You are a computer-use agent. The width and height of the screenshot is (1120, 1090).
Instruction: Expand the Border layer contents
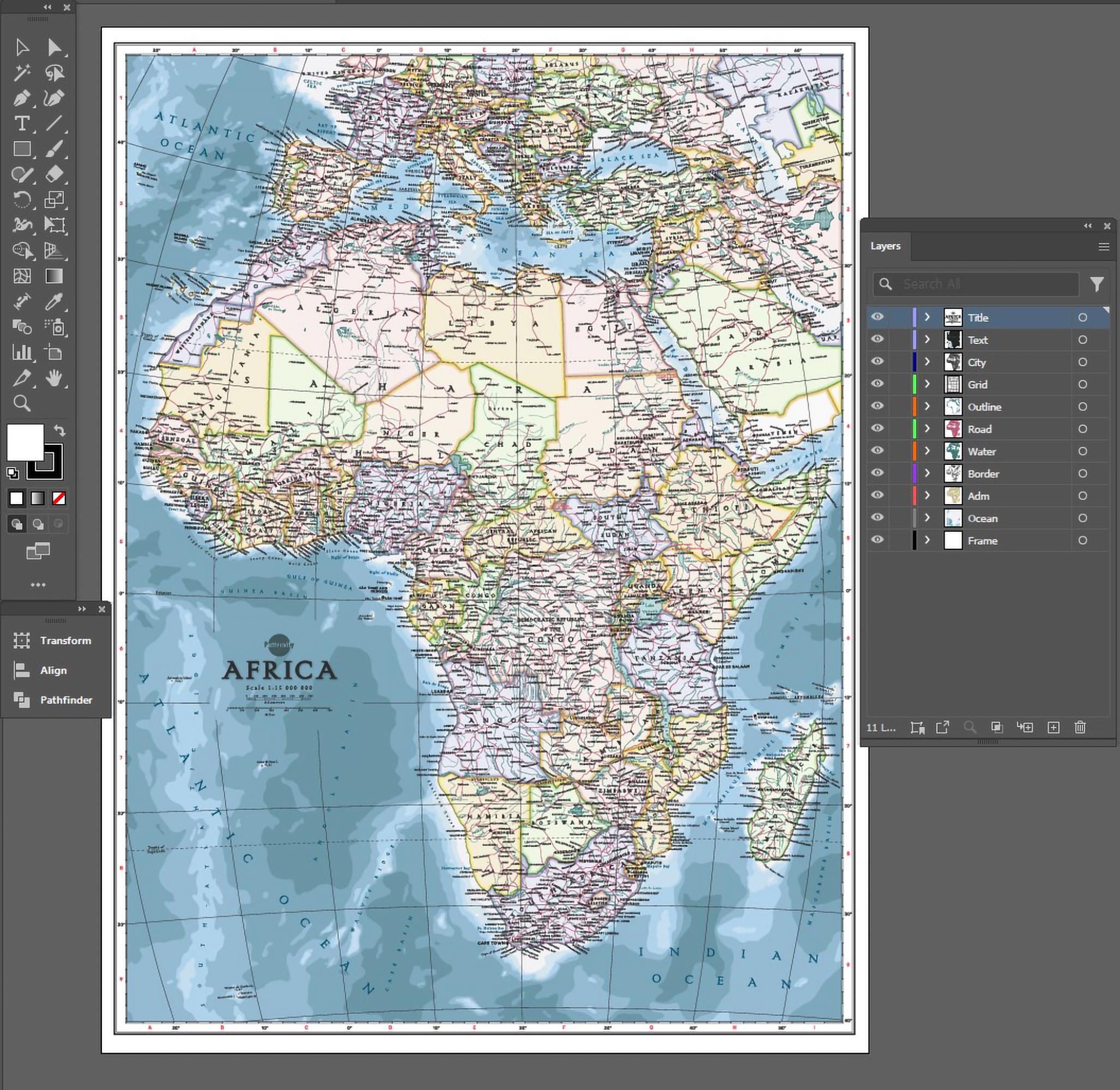[927, 474]
